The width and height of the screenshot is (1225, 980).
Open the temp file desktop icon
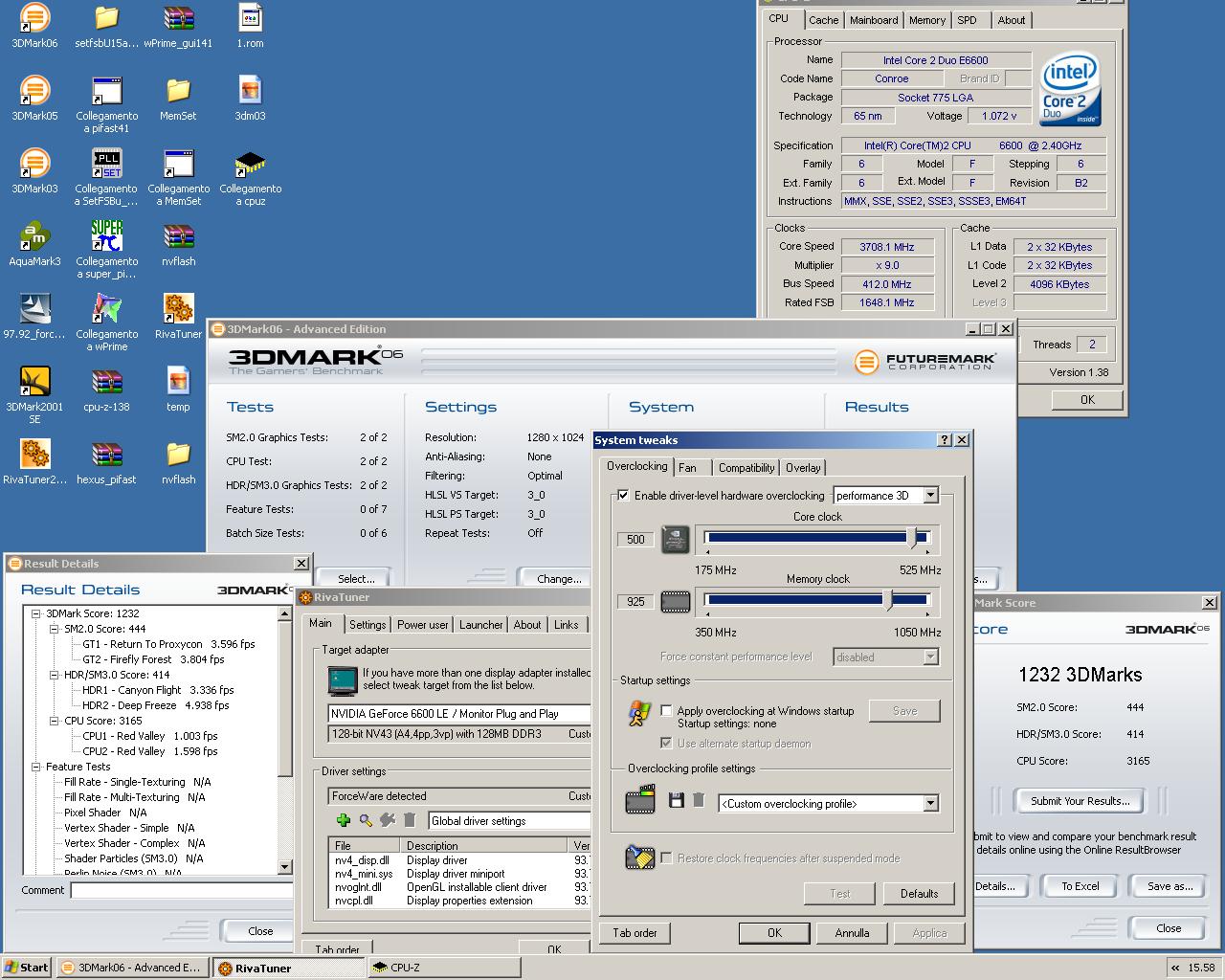(178, 389)
